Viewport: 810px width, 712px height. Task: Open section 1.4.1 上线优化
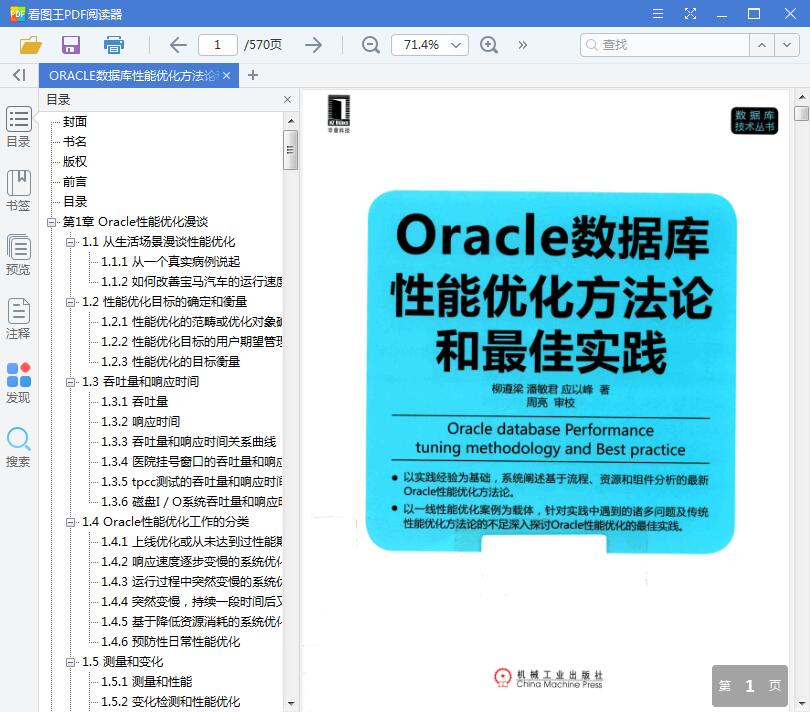click(192, 541)
